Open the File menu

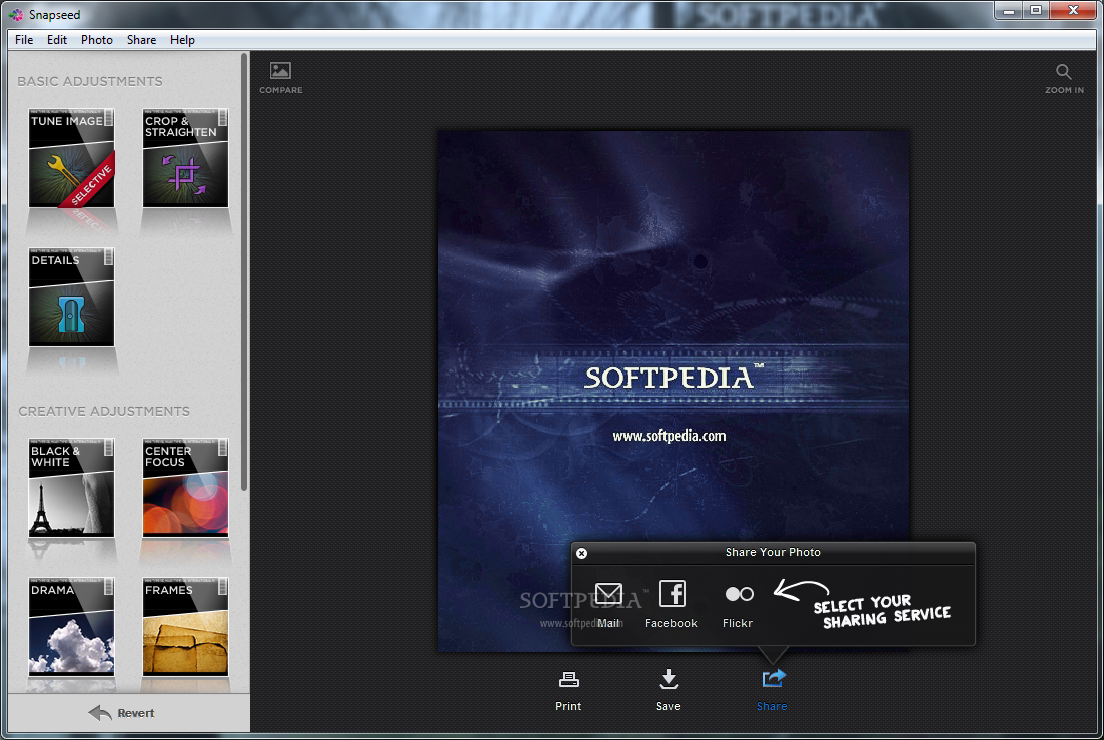(x=24, y=40)
